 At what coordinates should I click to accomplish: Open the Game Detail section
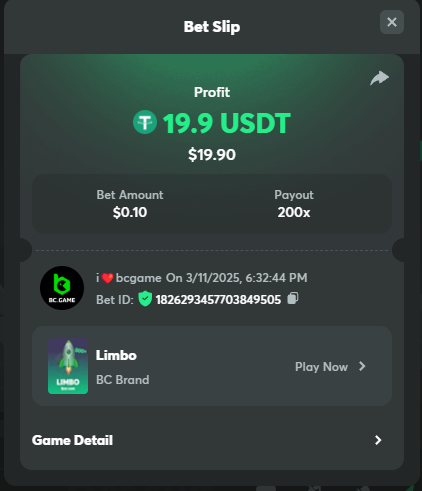[x=207, y=440]
